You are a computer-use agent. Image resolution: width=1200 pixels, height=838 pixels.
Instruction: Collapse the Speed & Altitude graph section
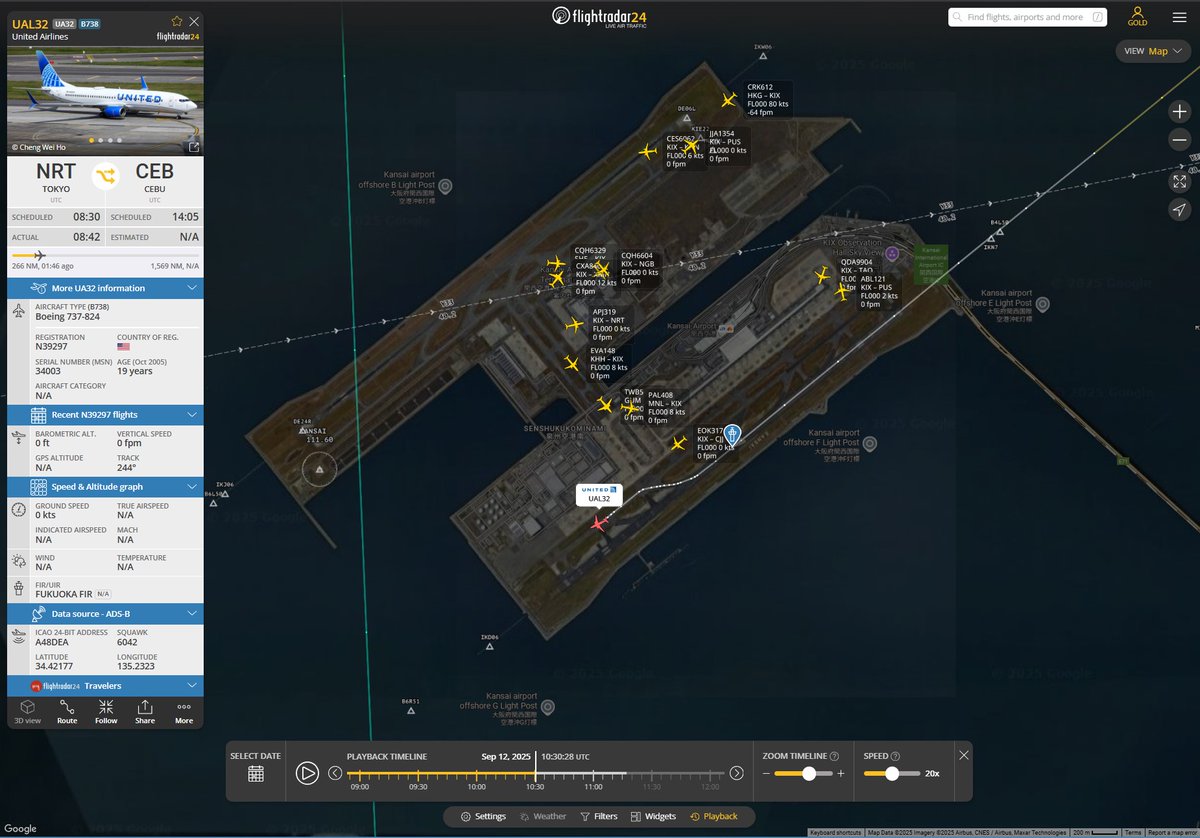[x=194, y=487]
